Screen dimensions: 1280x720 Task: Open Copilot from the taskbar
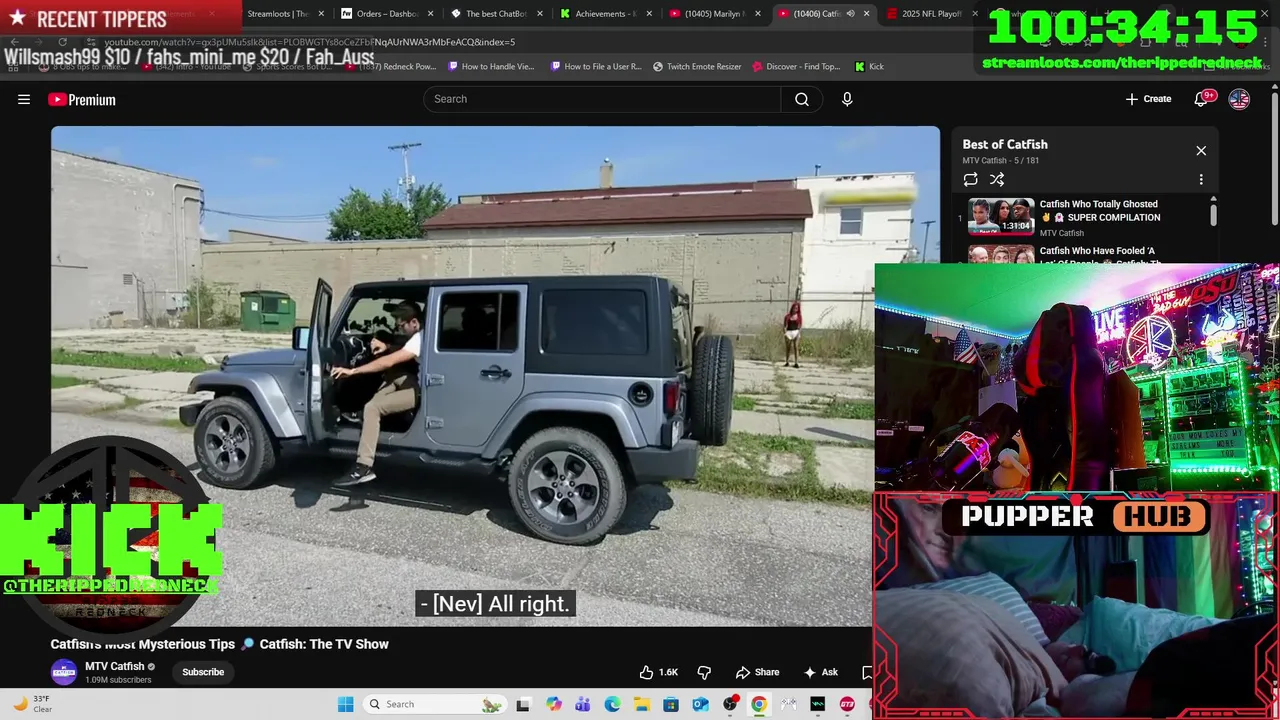coord(554,704)
